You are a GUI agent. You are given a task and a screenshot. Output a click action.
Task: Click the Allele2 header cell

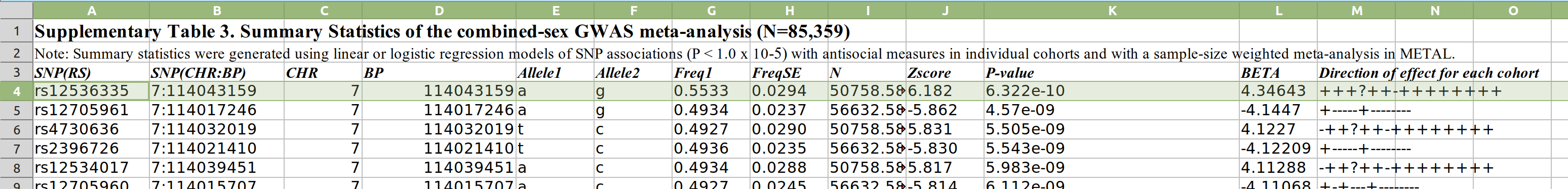pos(633,73)
